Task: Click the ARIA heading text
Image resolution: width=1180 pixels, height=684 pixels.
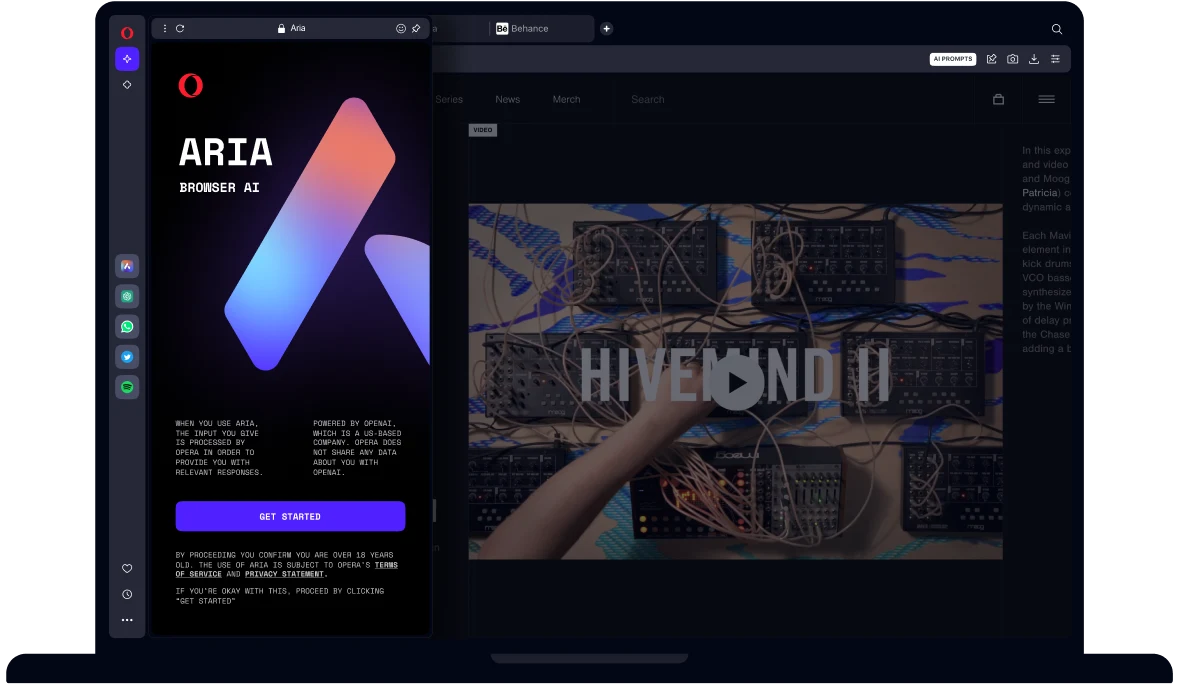Action: click(x=226, y=152)
